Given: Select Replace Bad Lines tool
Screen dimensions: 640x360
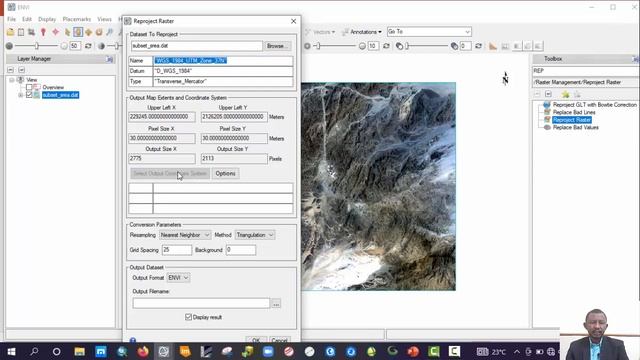Looking at the screenshot, I should (574, 112).
